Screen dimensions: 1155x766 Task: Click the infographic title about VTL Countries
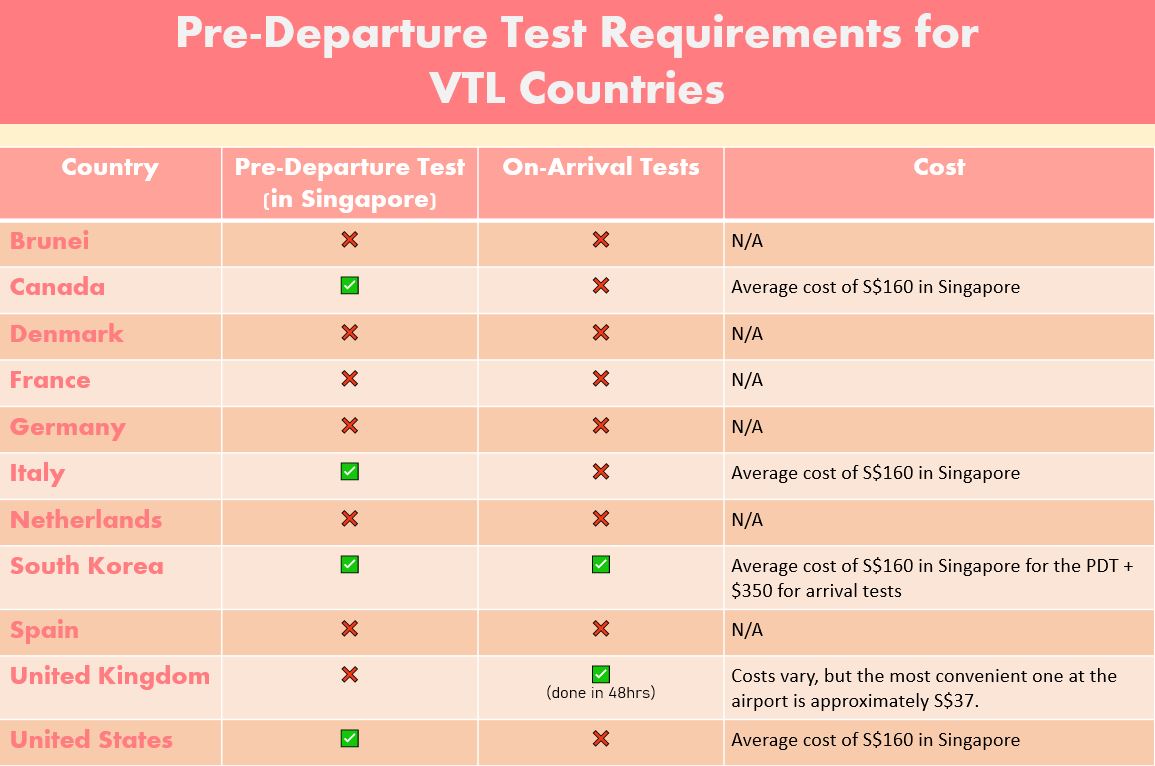coord(577,61)
